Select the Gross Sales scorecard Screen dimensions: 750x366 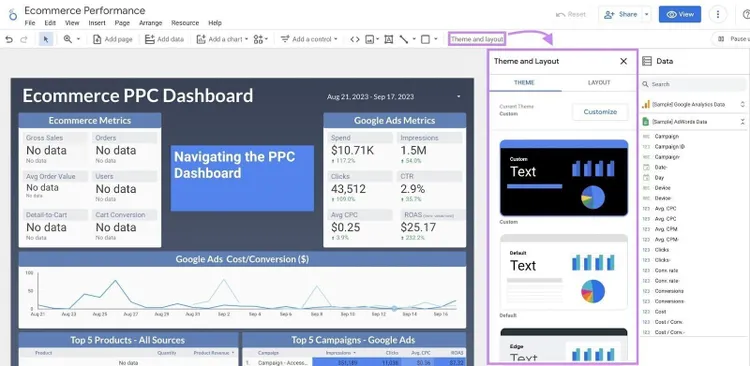[55, 148]
